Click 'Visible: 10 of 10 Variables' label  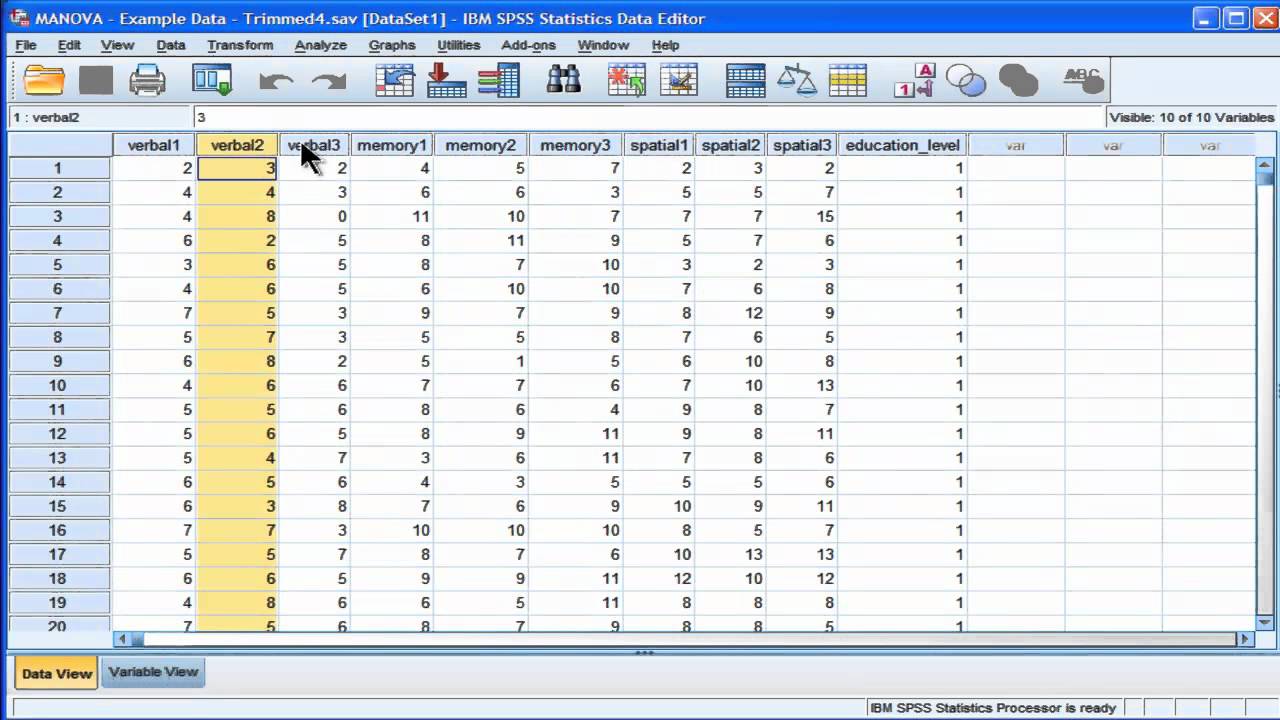click(1192, 117)
